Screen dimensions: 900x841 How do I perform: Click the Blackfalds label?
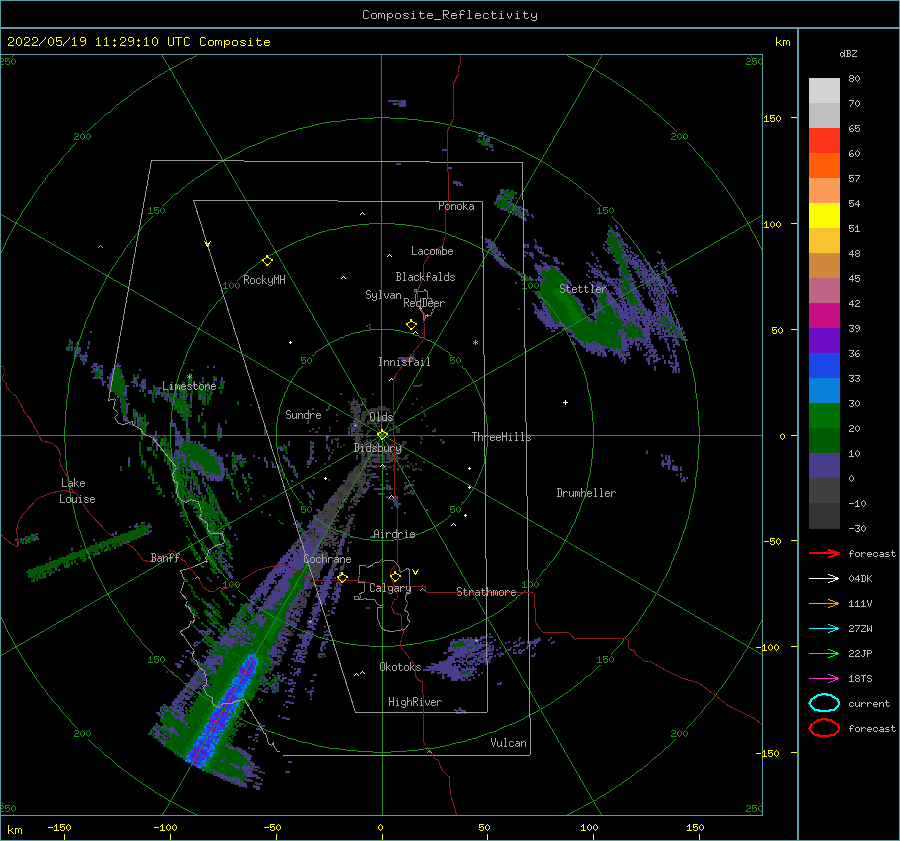click(x=425, y=277)
